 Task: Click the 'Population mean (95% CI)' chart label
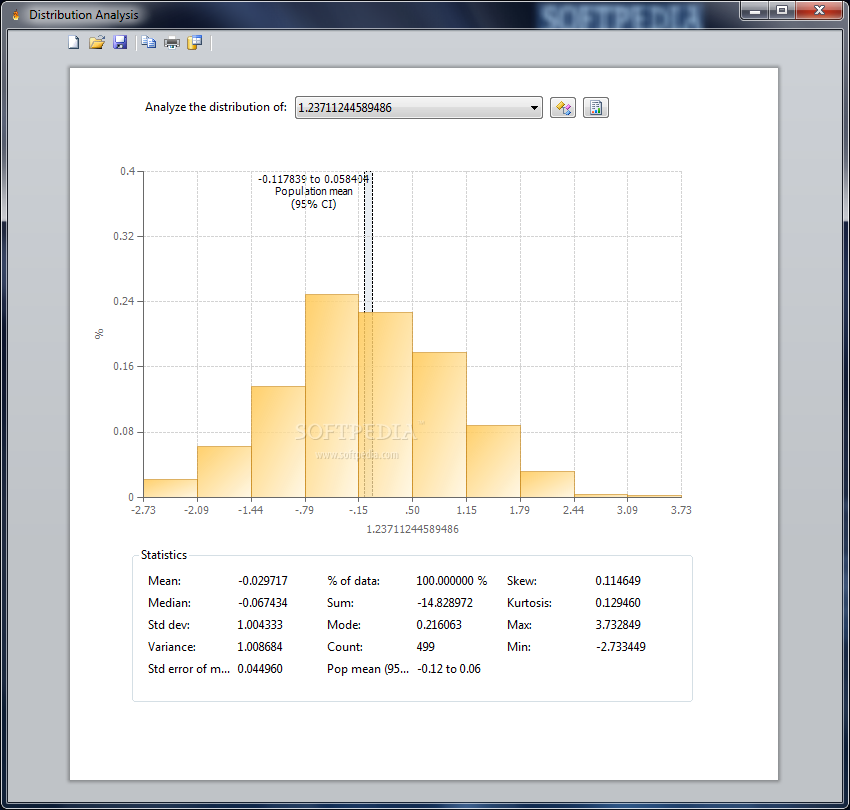click(313, 197)
